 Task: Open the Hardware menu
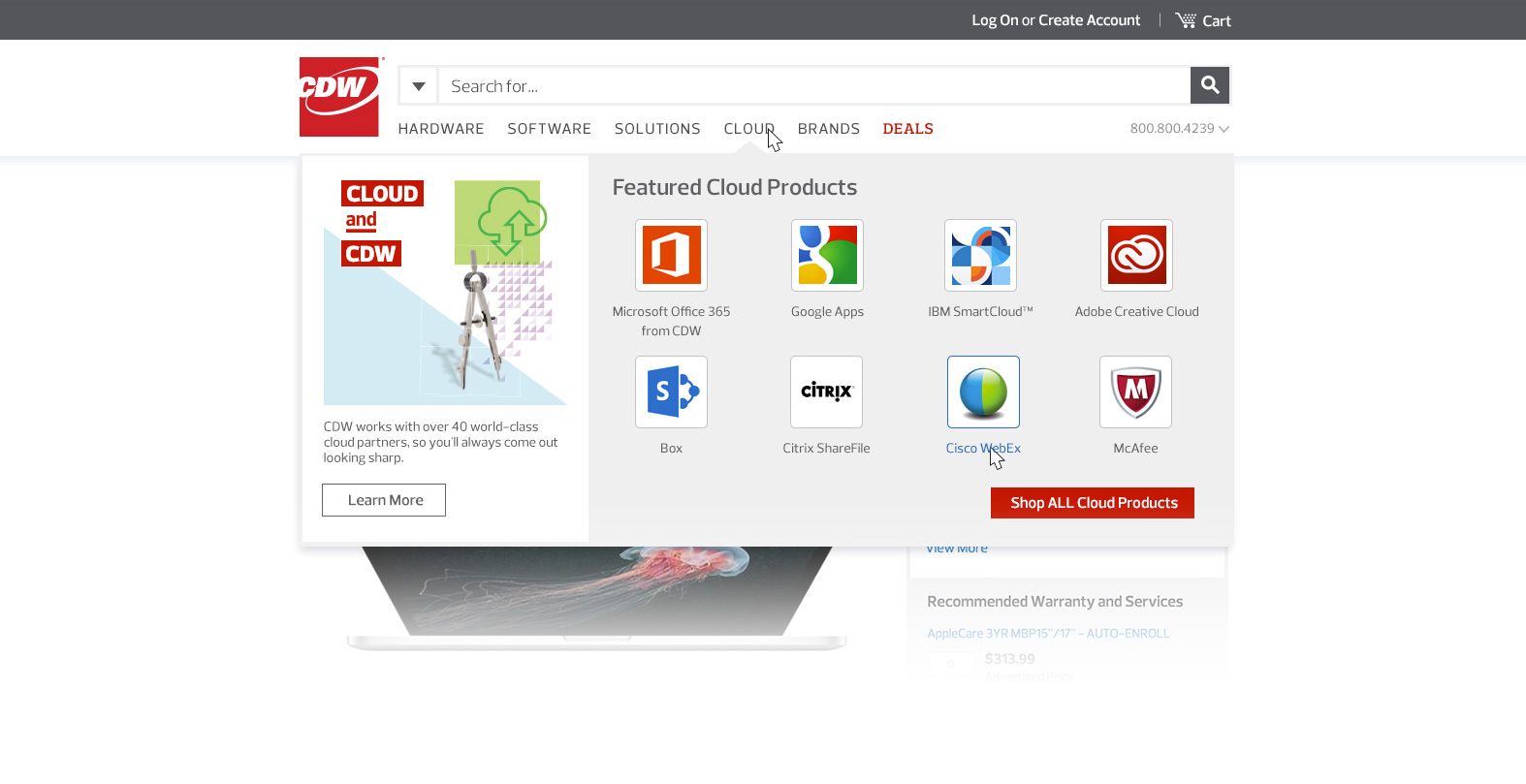[441, 129]
